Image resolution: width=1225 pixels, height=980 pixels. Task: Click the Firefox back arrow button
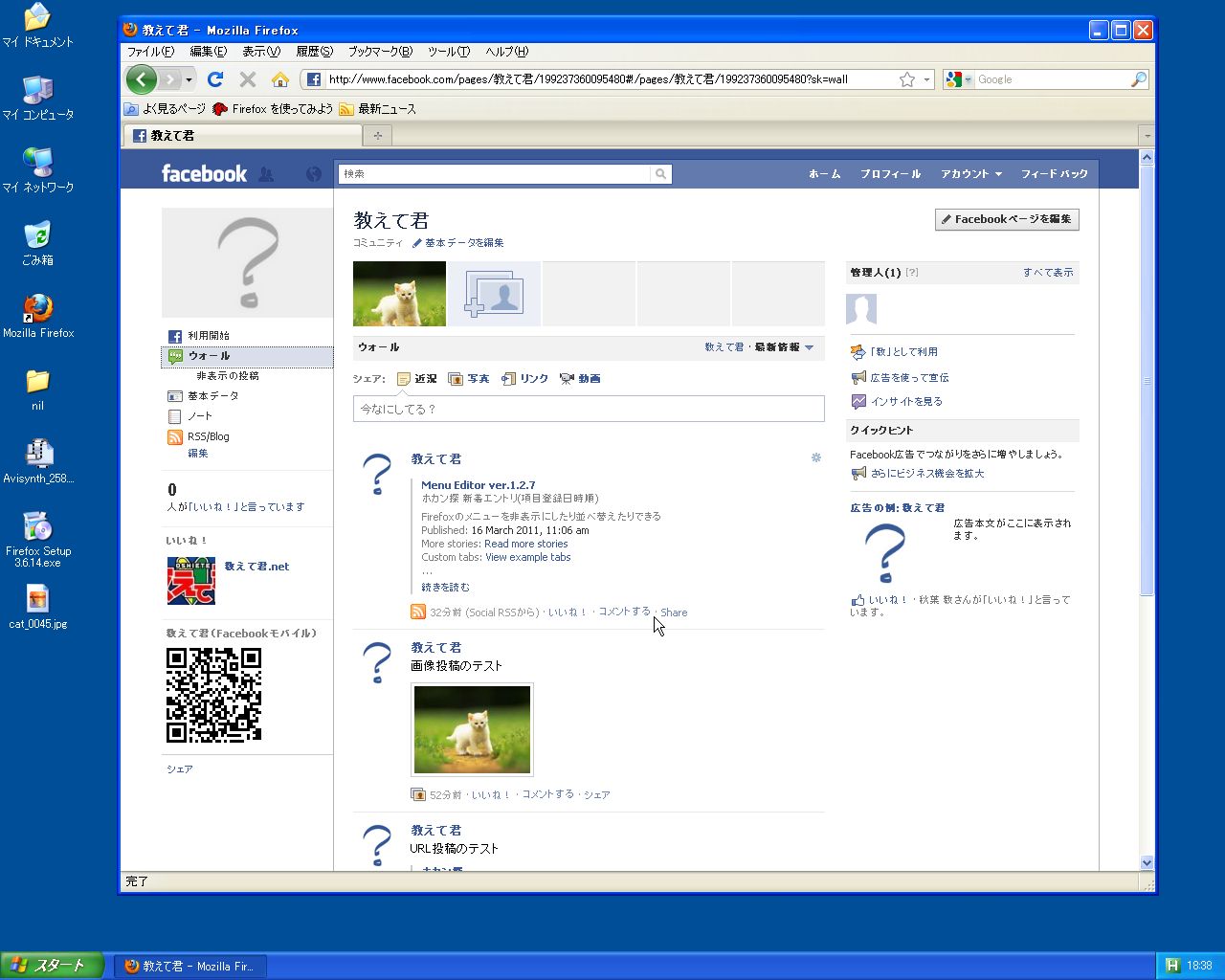(142, 79)
